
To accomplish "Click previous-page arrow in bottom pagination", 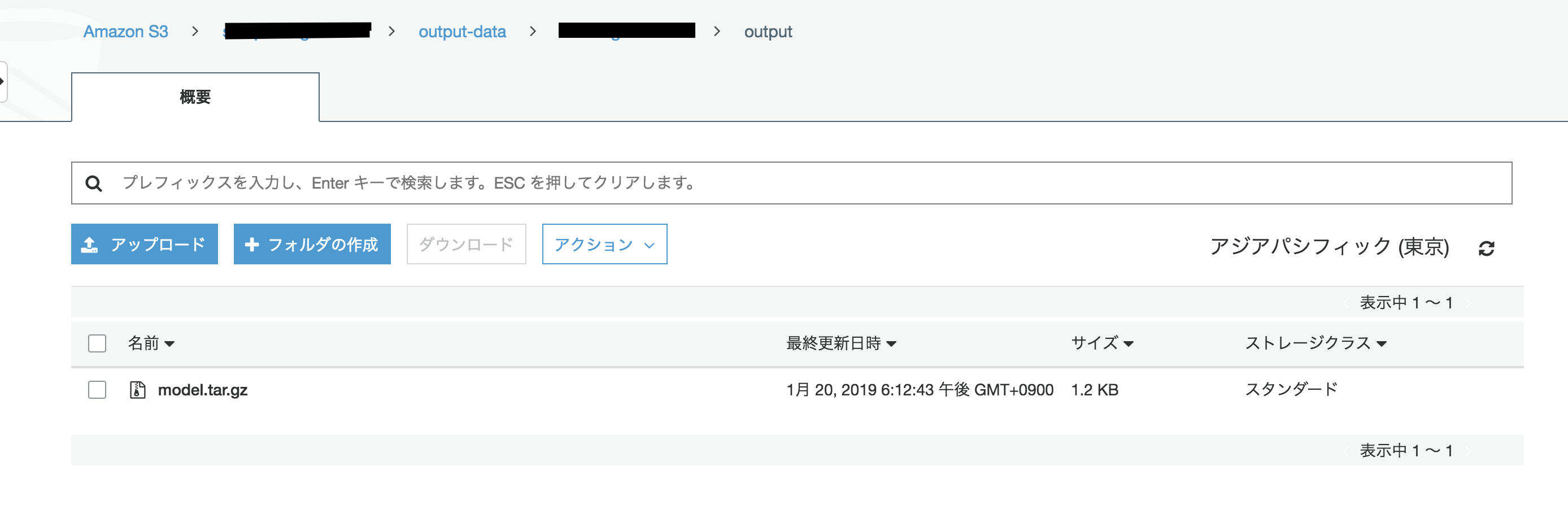I will point(1345,451).
